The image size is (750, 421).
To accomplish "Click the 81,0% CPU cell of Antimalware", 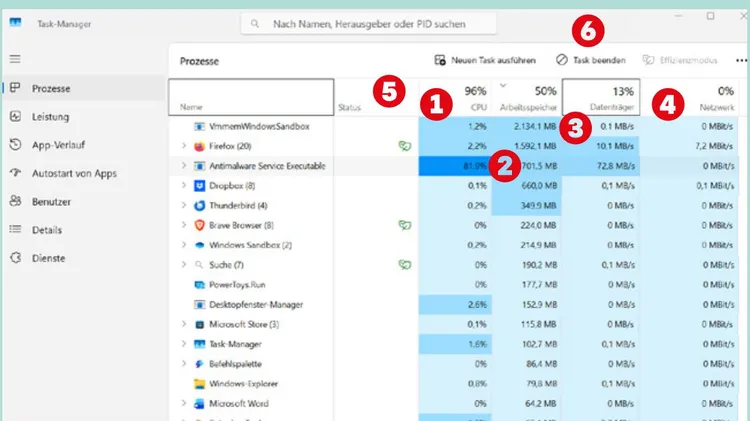I will (x=455, y=166).
